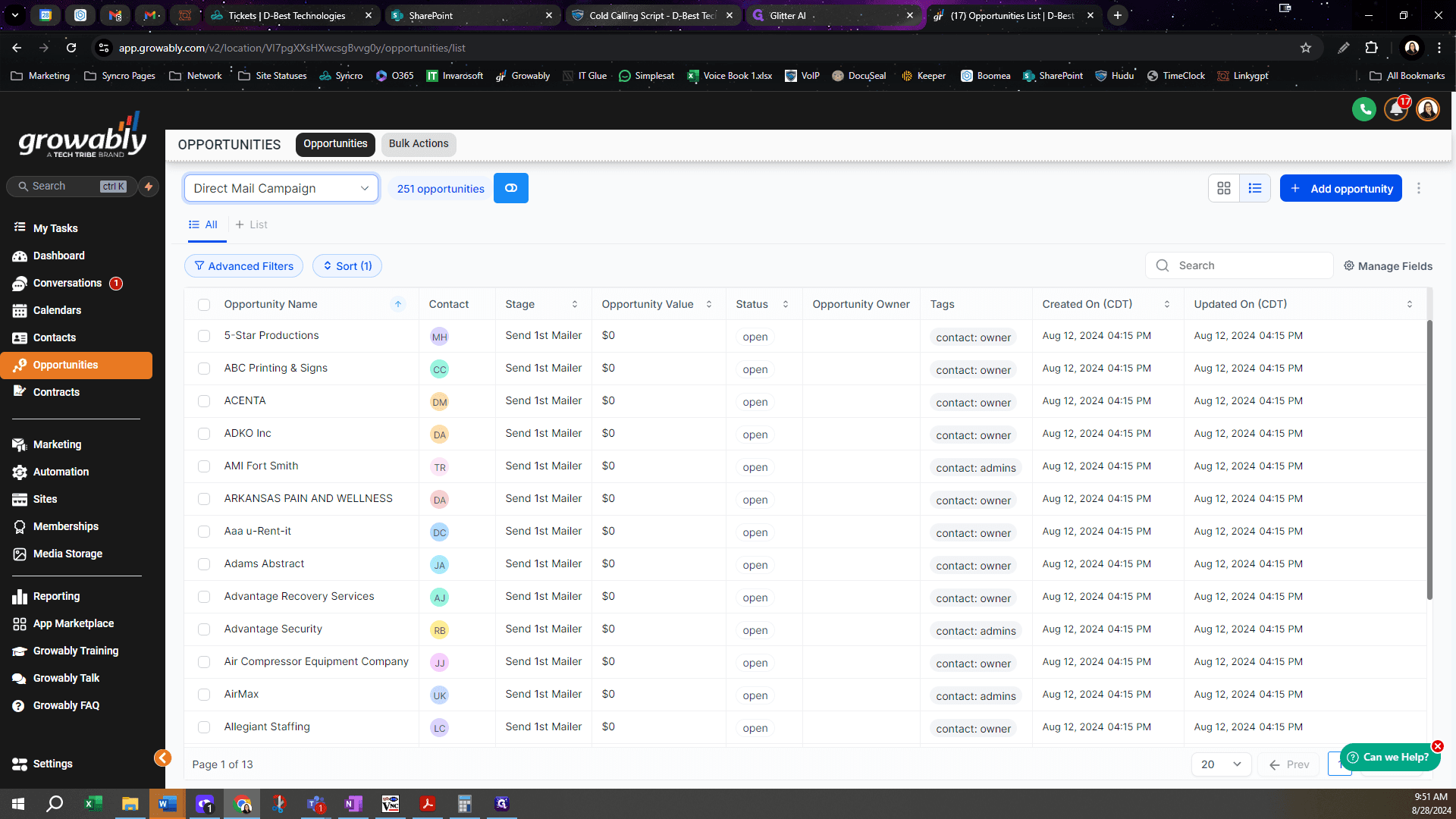Viewport: 1456px width, 819px height.
Task: Check the AirMax row checkbox
Action: click(x=204, y=695)
